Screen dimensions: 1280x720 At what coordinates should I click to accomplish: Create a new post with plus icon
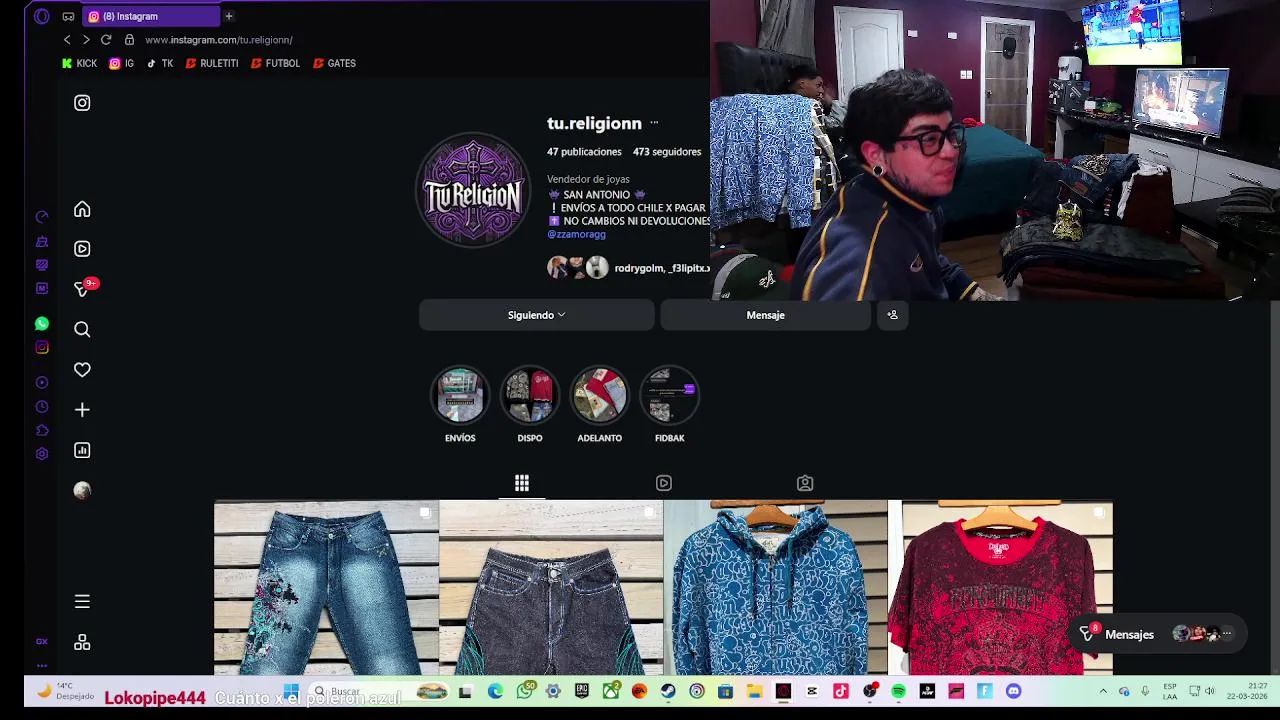point(82,410)
